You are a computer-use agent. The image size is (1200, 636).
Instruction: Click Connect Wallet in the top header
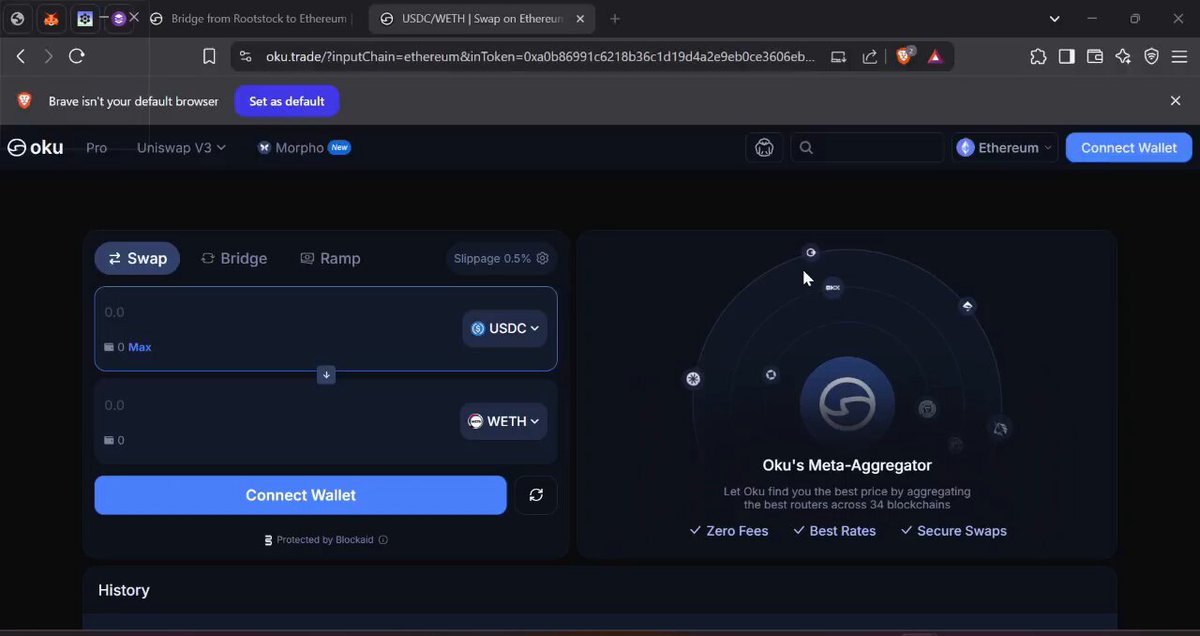coord(1129,148)
